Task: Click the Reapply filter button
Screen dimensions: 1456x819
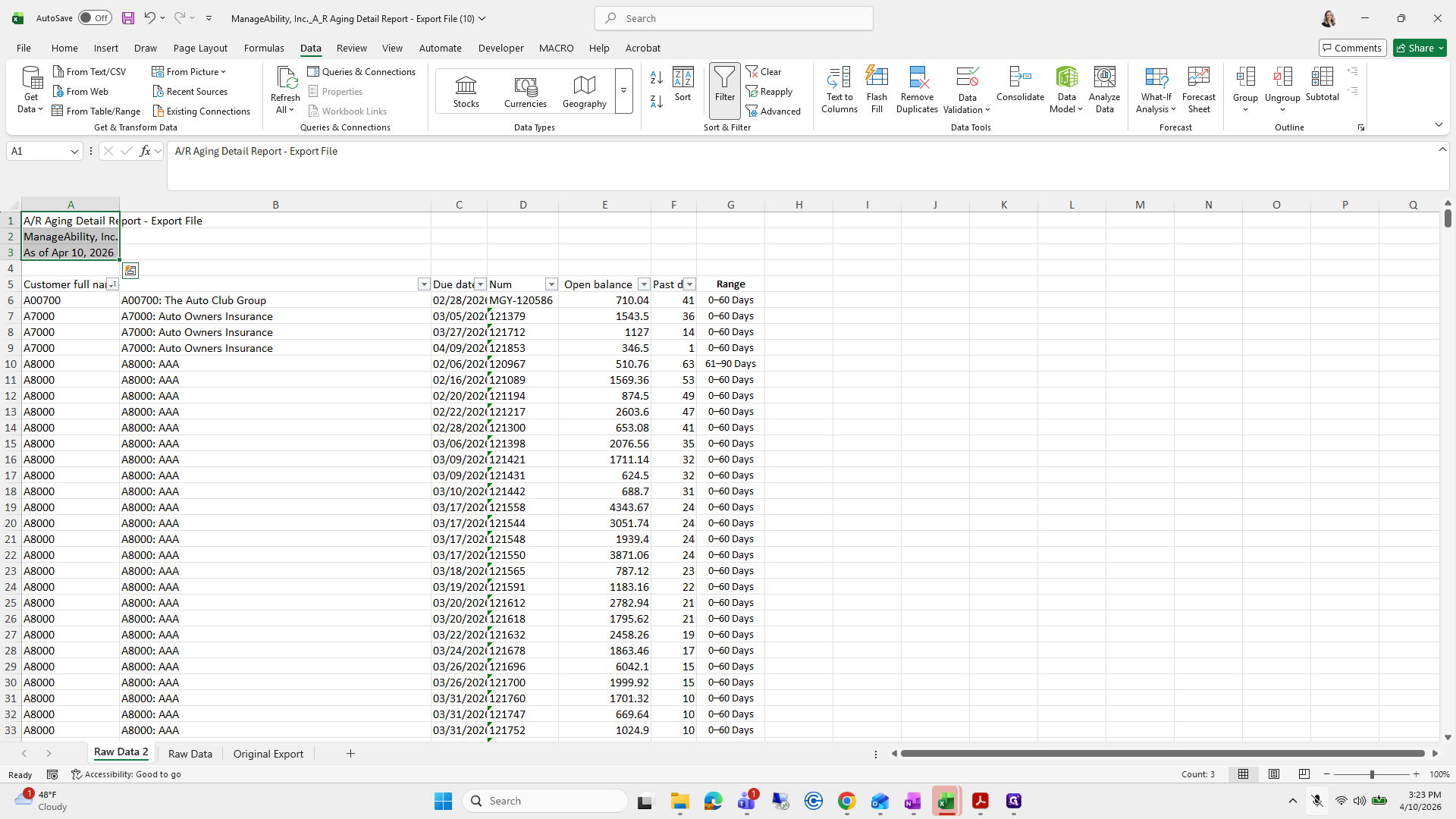Action: pyautogui.click(x=769, y=92)
